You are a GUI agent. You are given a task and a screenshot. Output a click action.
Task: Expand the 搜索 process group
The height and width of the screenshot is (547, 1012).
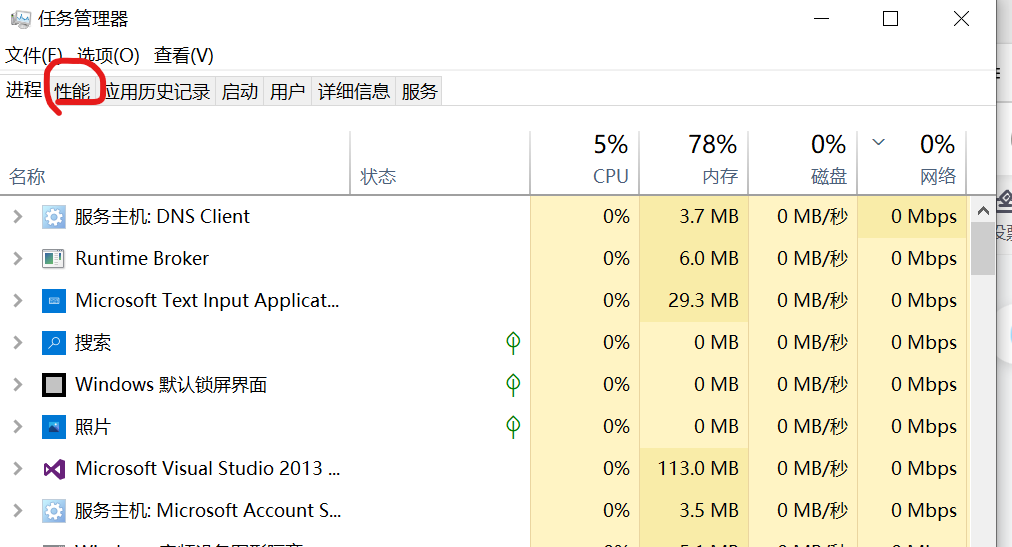[x=18, y=343]
